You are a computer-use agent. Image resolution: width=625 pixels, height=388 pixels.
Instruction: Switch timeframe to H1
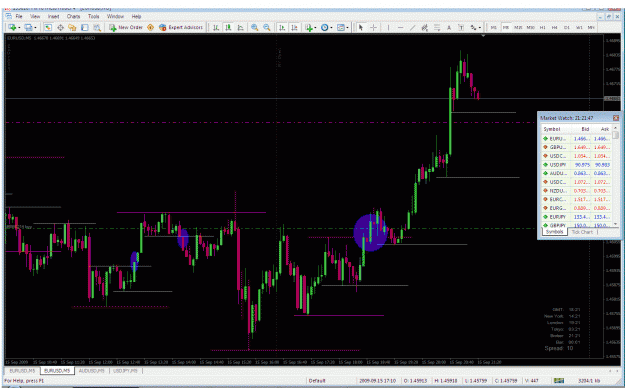tap(542, 28)
